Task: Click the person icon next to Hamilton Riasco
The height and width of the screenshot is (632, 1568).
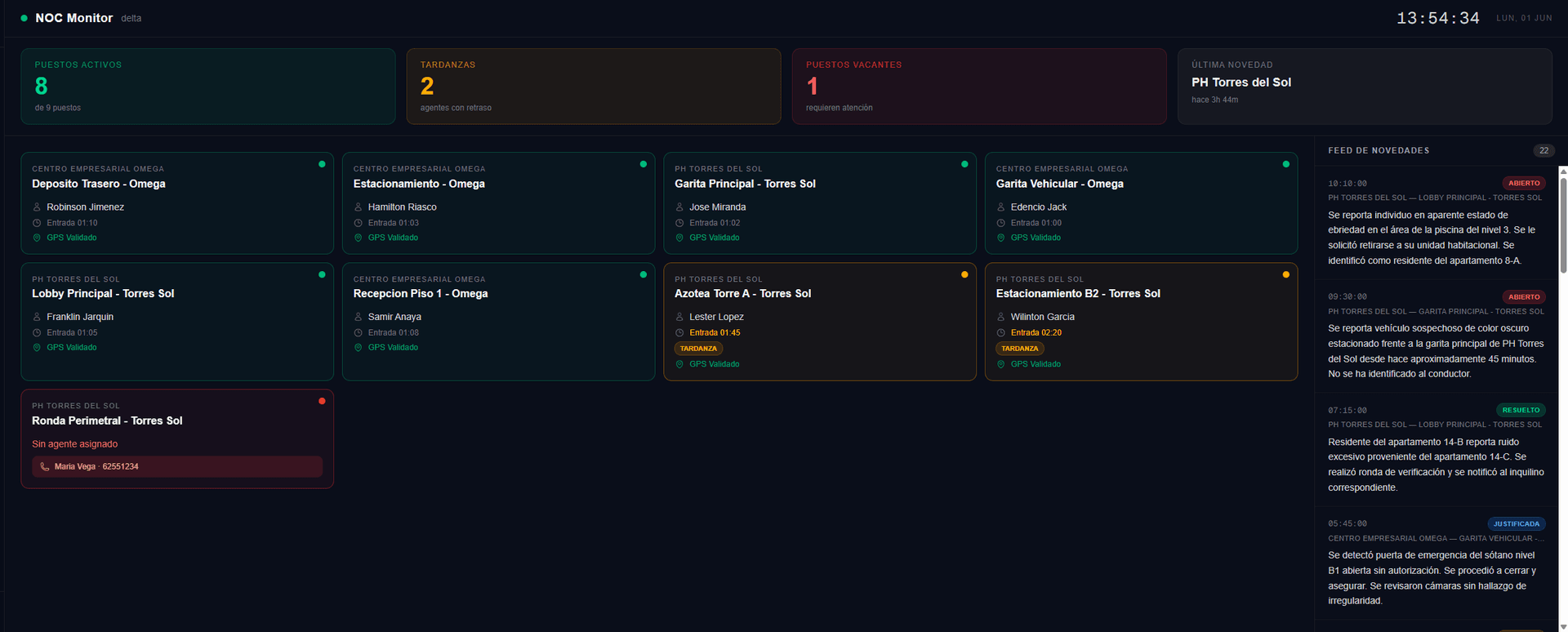Action: 358,207
